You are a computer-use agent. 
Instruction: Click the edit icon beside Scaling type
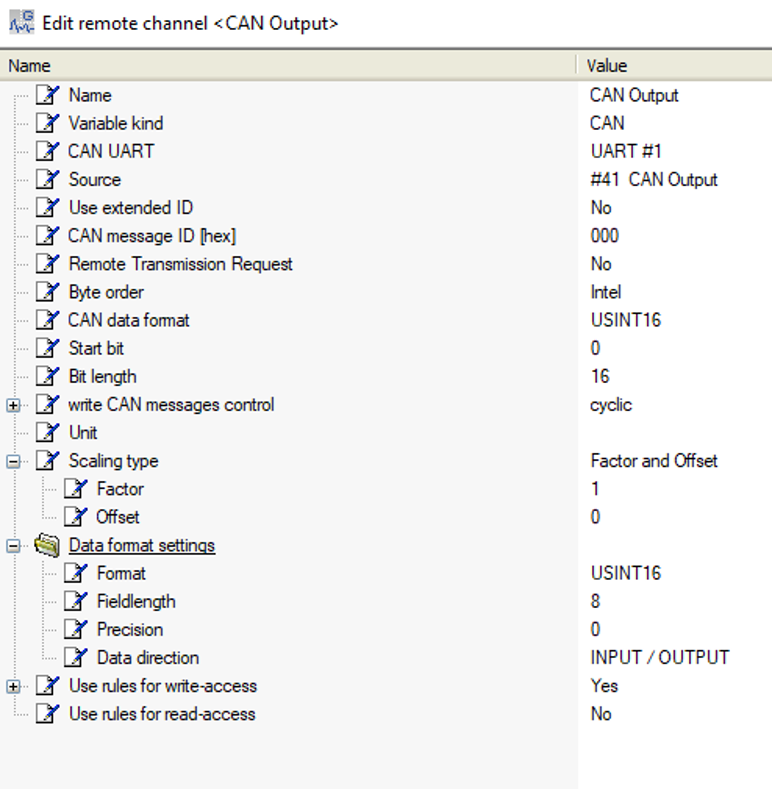click(48, 461)
